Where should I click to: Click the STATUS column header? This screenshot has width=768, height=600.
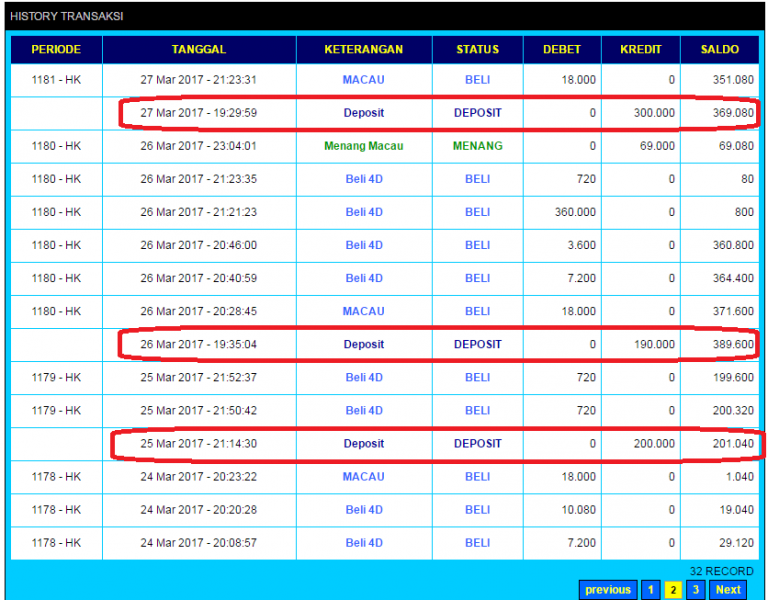click(x=477, y=49)
